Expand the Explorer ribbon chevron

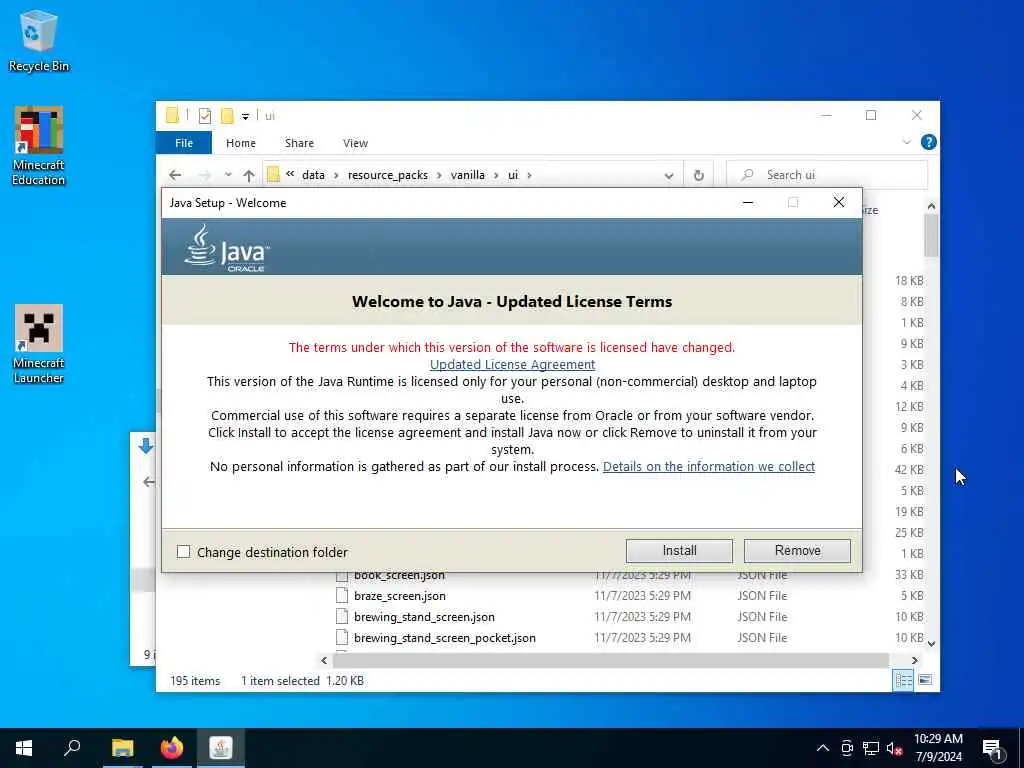pos(906,142)
